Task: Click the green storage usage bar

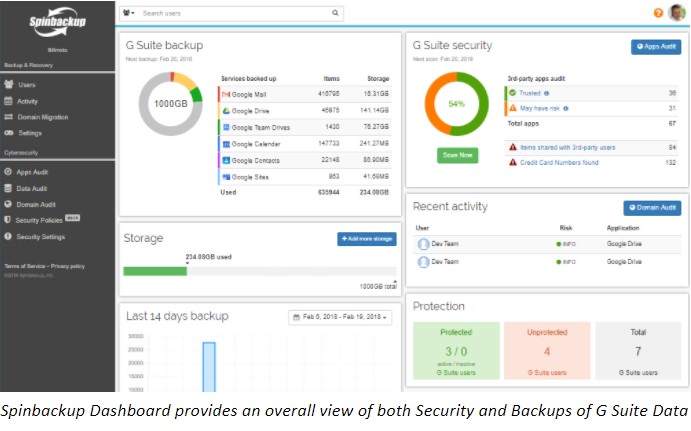Action: (155, 271)
